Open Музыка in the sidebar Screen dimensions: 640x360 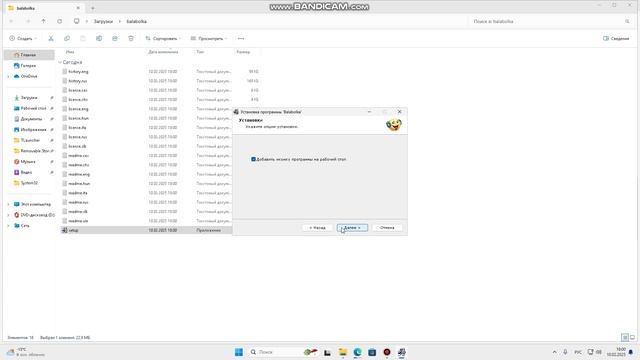(x=28, y=162)
